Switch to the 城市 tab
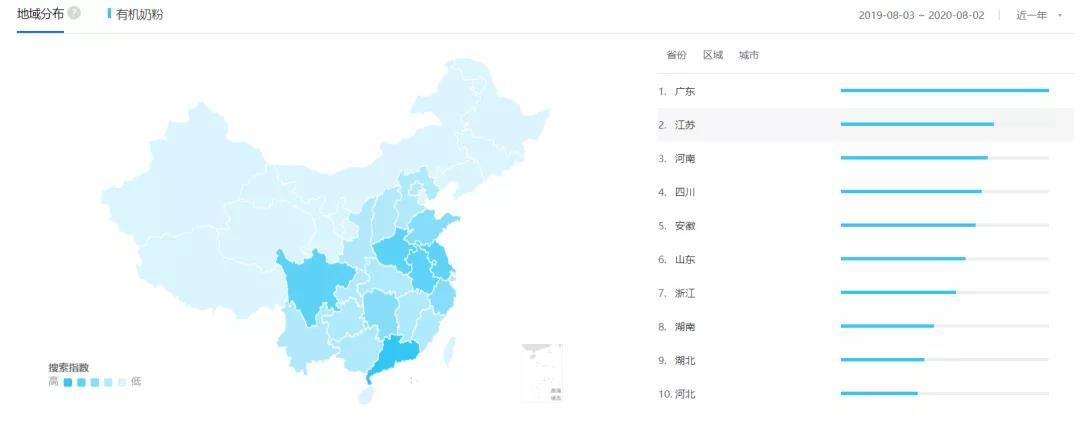Image resolution: width=1080 pixels, height=426 pixels. (x=749, y=55)
